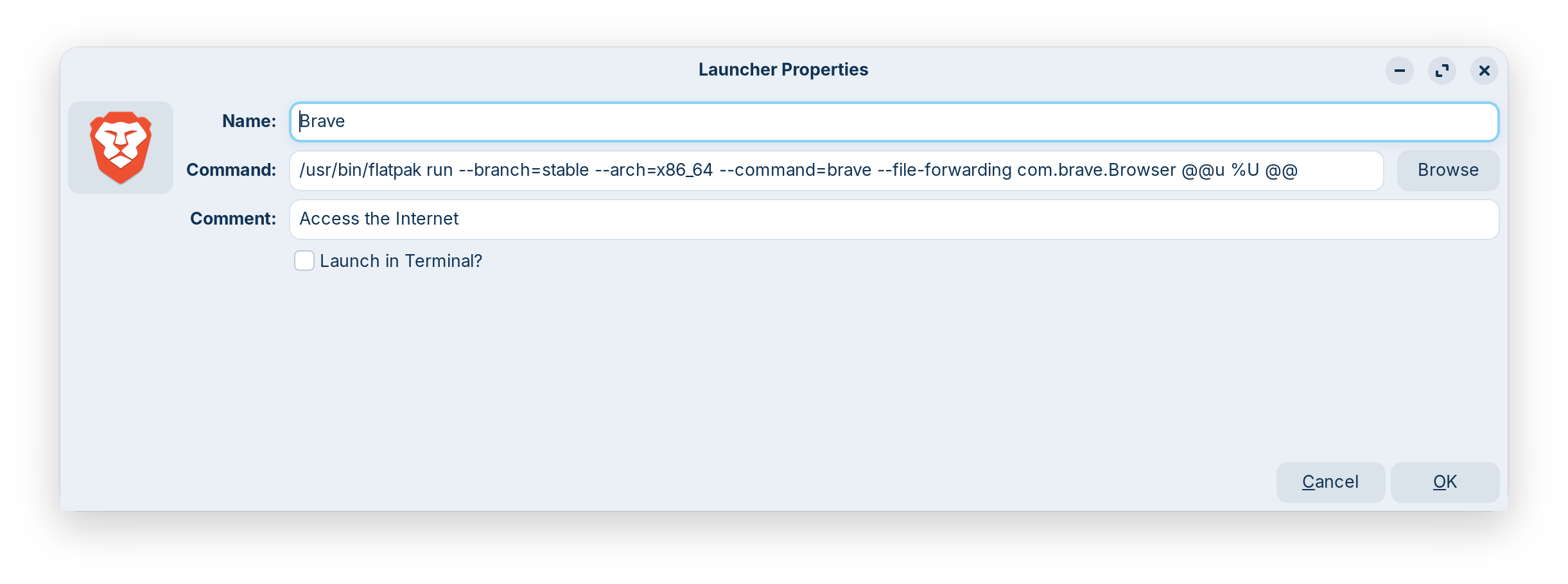Click the "Comment:" label
The height and width of the screenshot is (584, 1568).
point(233,219)
